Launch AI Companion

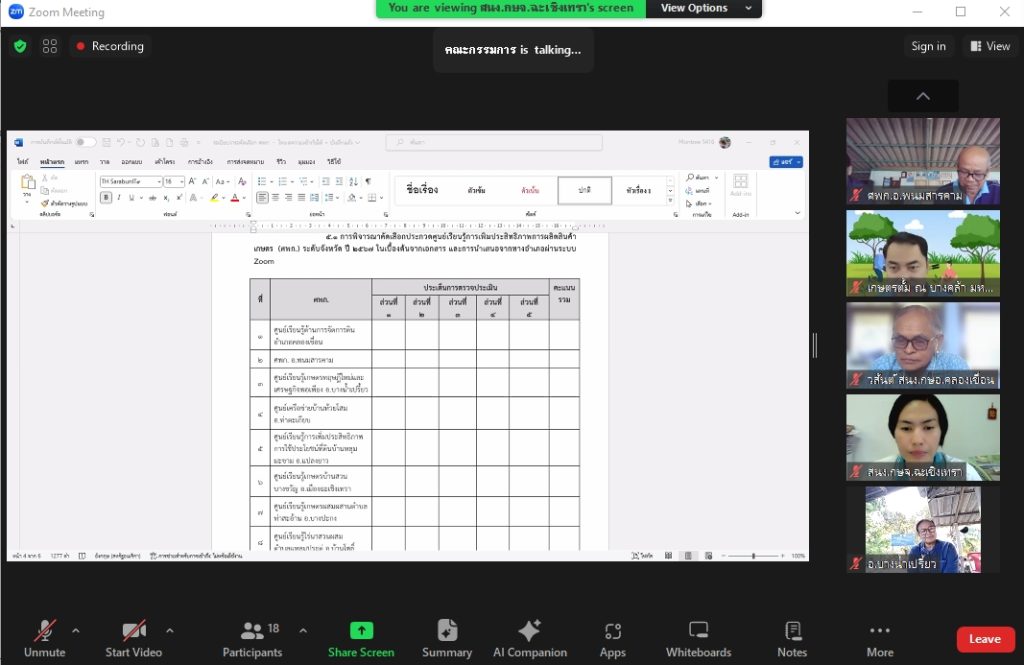click(x=529, y=639)
